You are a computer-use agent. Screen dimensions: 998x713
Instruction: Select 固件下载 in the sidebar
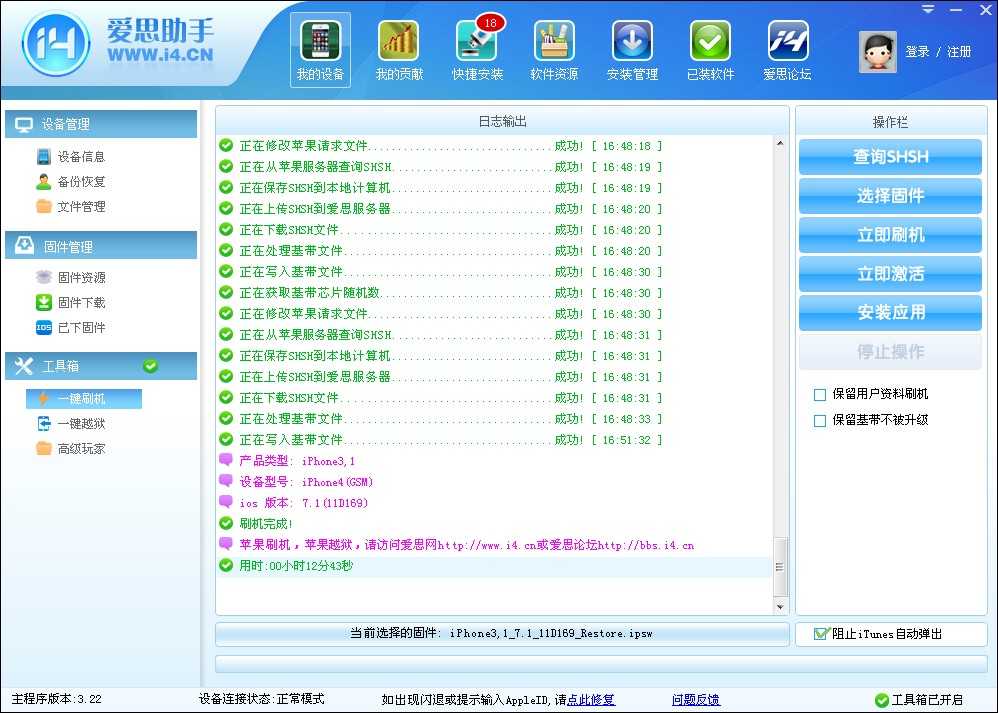pyautogui.click(x=71, y=302)
